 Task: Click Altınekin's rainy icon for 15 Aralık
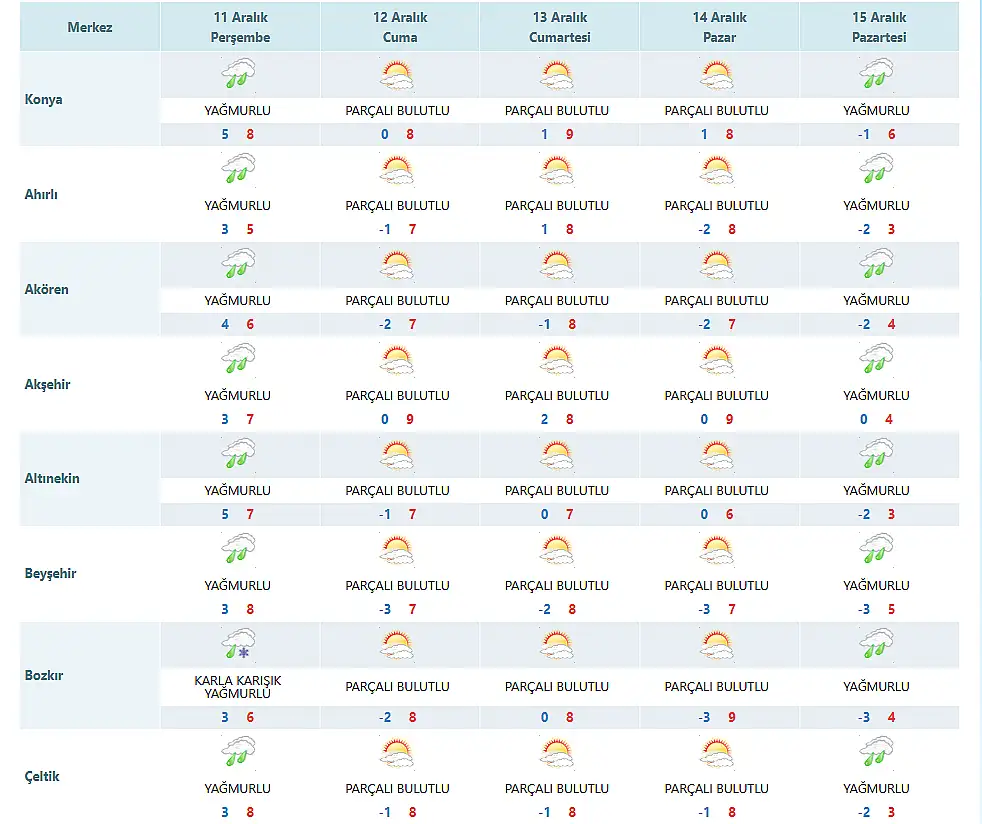877,456
